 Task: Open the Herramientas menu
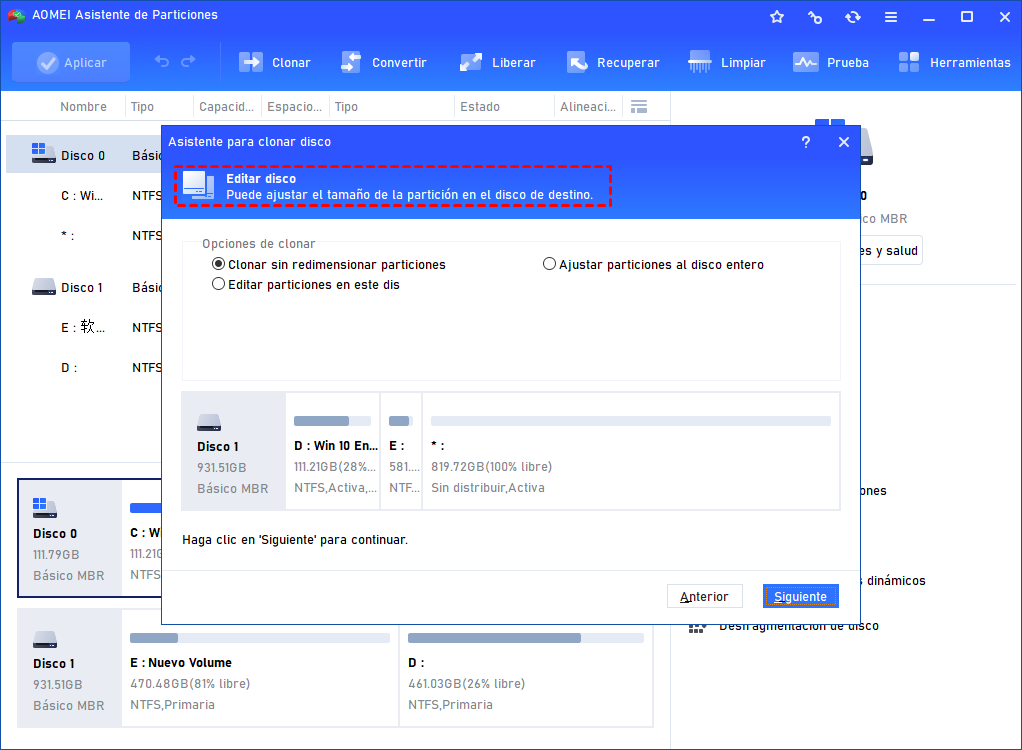point(955,62)
